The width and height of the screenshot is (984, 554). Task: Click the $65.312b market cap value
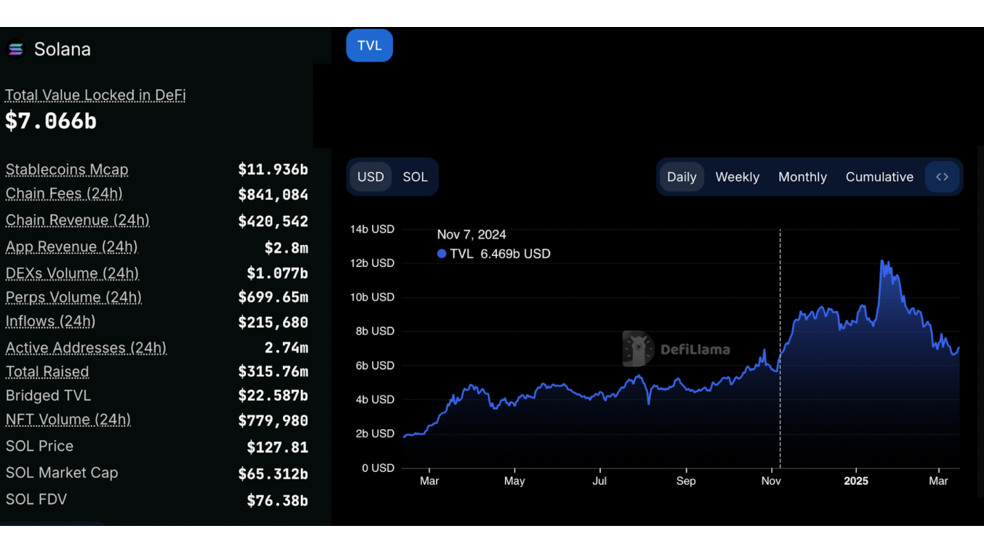point(273,474)
